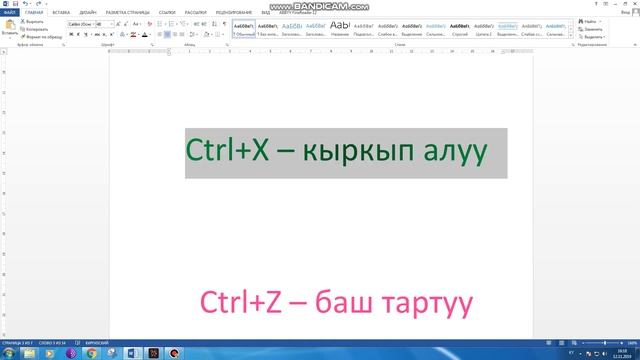Collapse the ribbon with the arrow
The image size is (640, 360).
coord(635,44)
